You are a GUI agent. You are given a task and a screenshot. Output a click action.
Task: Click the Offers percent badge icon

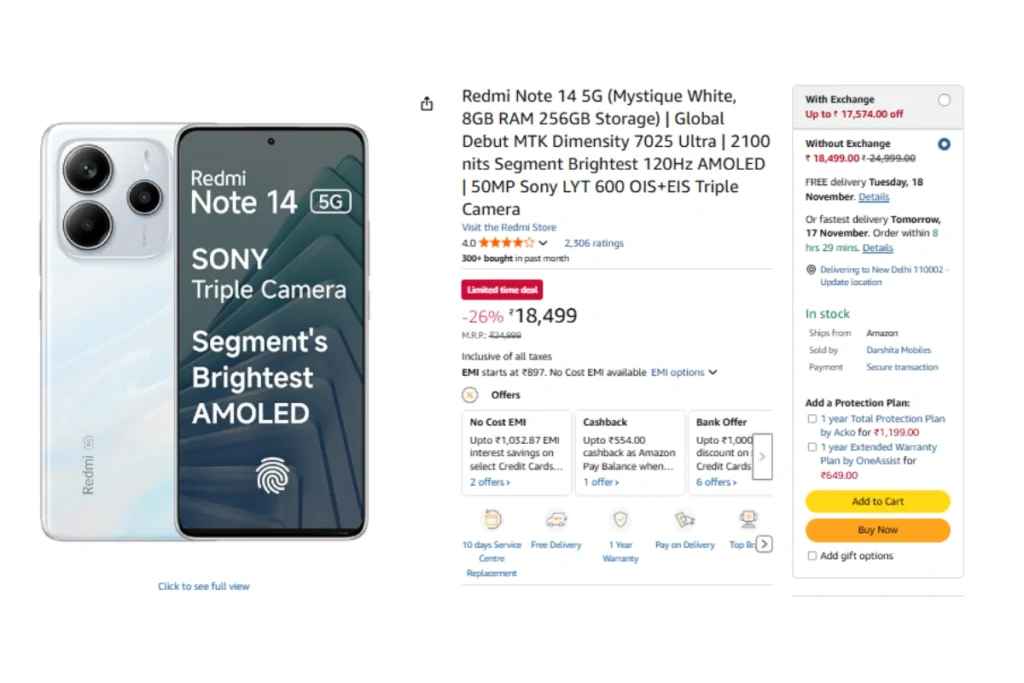click(470, 395)
